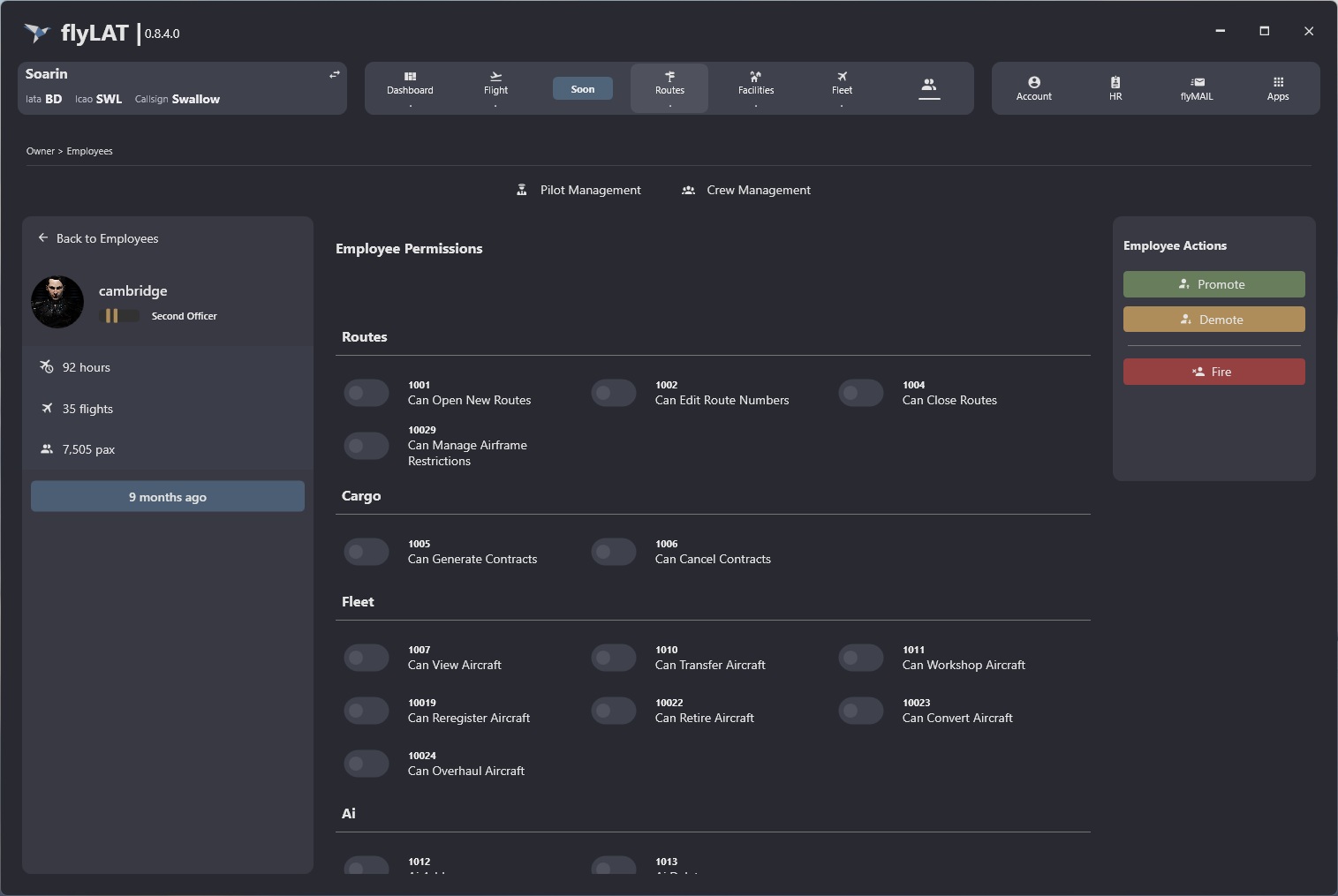Open flyMAIL mail icon
Viewport: 1338px width, 896px height.
click(x=1197, y=82)
